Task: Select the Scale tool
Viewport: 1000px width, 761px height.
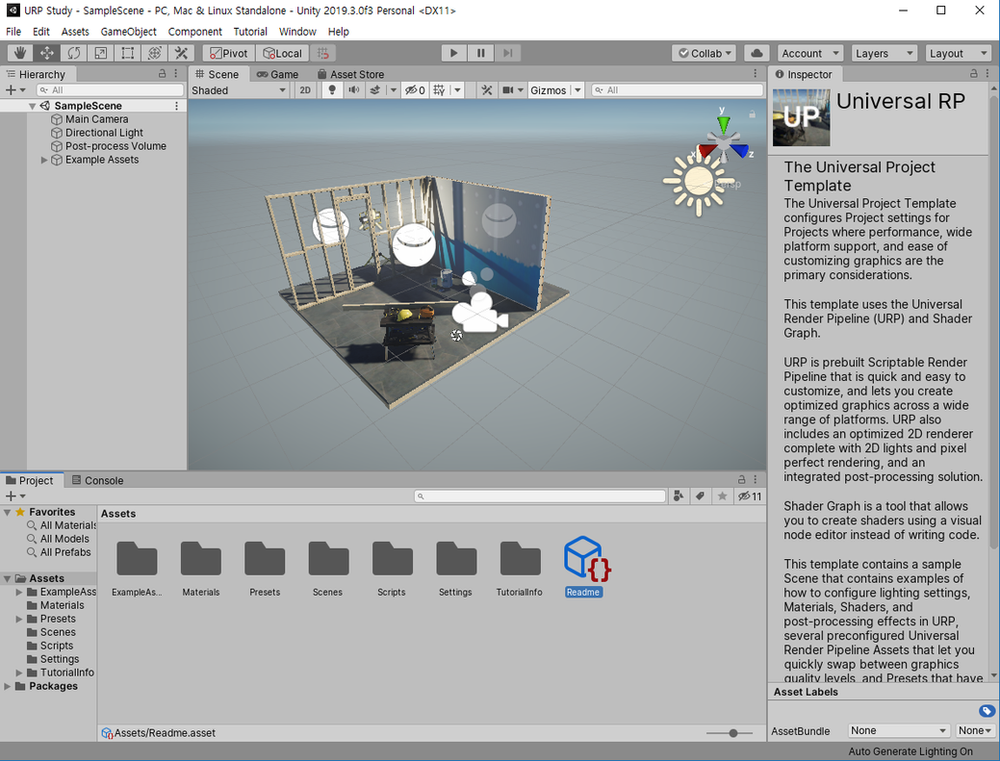Action: pos(101,53)
